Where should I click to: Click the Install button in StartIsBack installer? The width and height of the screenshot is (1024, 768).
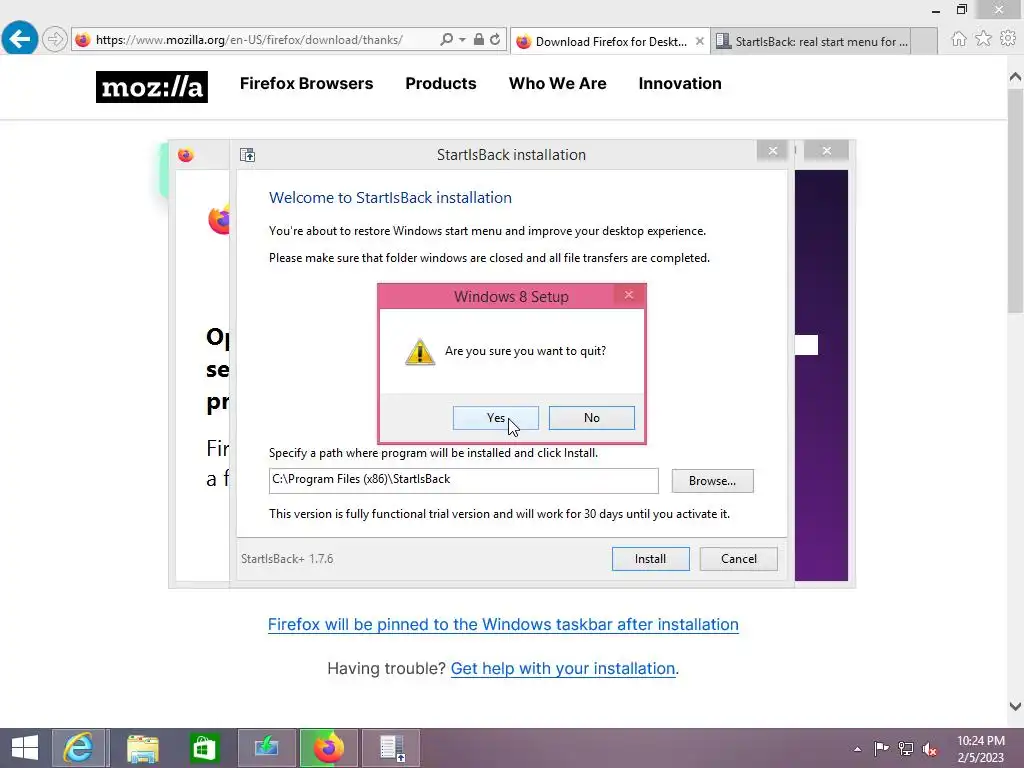tap(650, 559)
